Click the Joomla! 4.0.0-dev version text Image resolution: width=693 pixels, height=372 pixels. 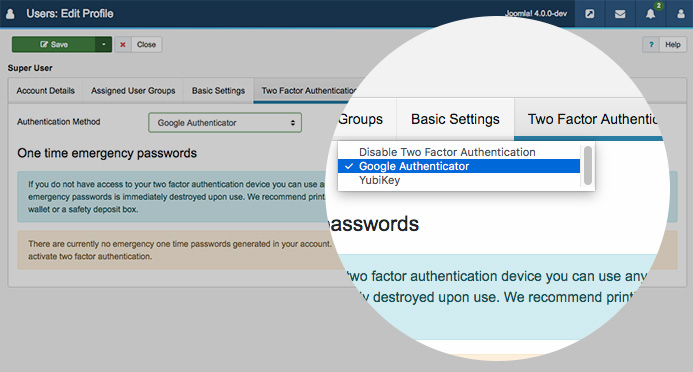click(x=536, y=14)
